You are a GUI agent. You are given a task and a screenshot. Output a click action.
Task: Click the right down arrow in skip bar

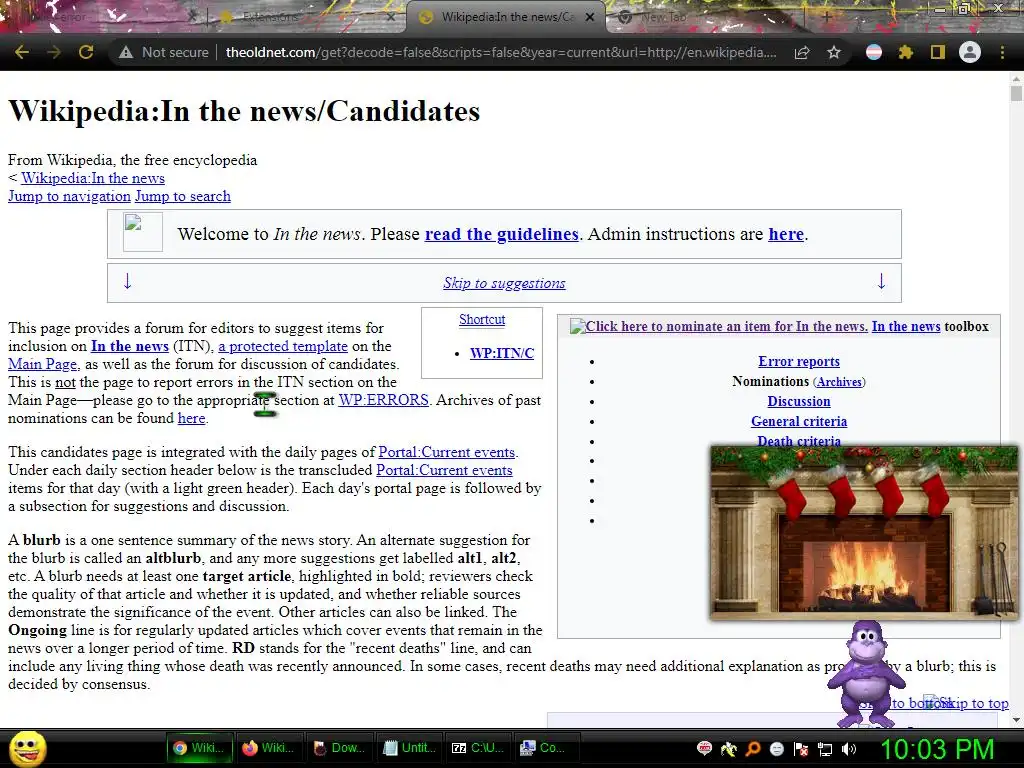click(881, 281)
